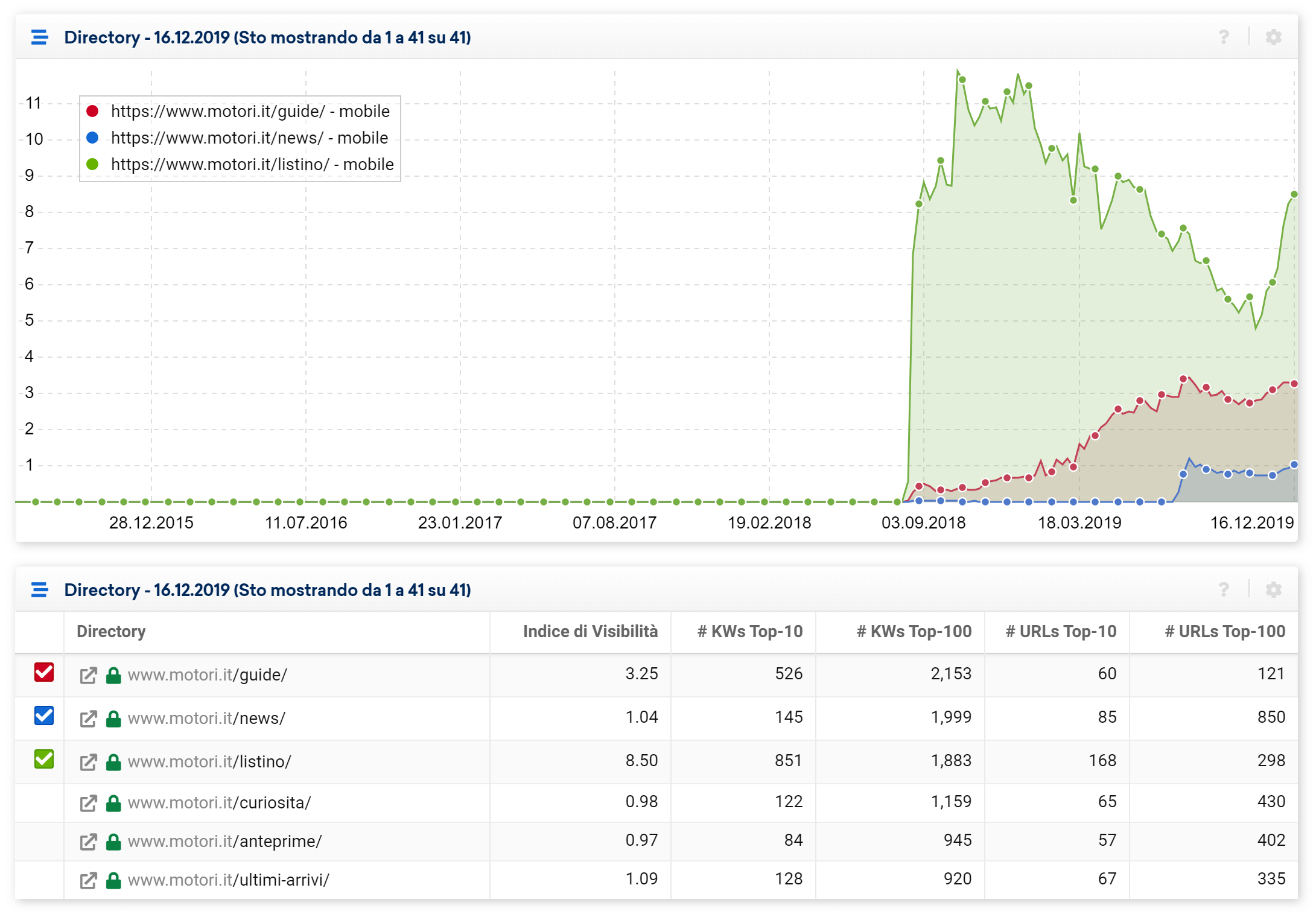This screenshot has height=917, width=1316.
Task: Click green lock icon of curiosita/ row
Action: (x=113, y=803)
